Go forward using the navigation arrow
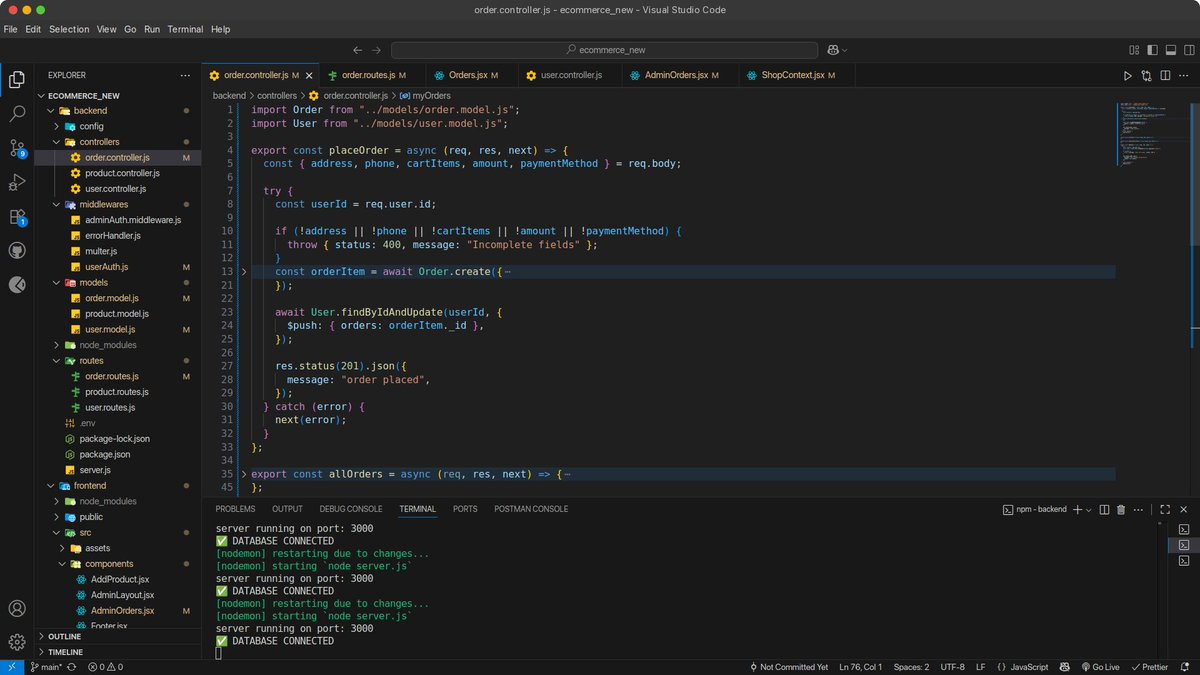Screen dimensions: 1200x675 [x=377, y=50]
